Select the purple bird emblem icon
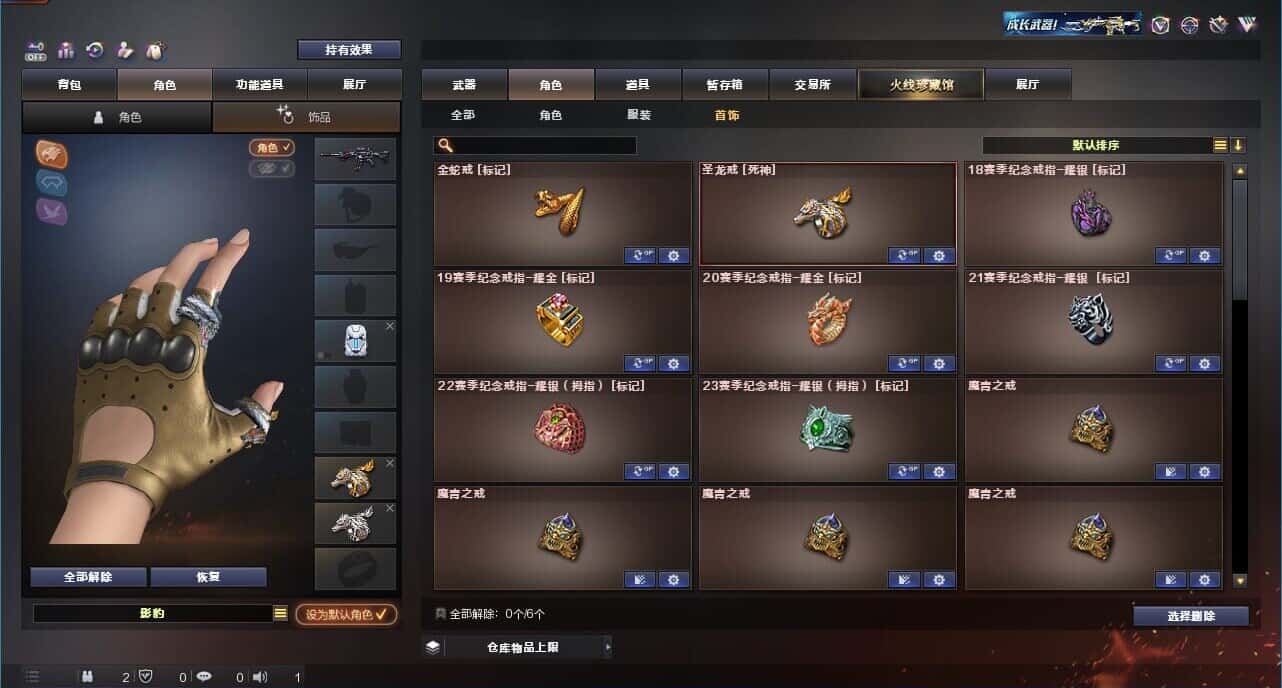 [x=52, y=211]
